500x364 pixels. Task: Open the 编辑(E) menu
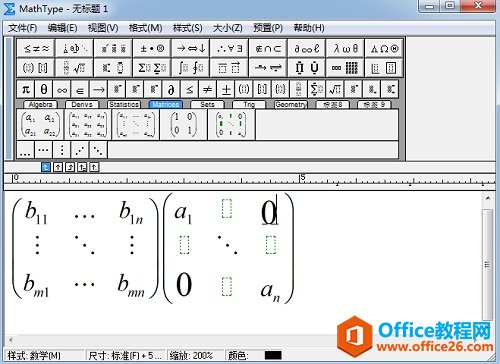[62, 28]
